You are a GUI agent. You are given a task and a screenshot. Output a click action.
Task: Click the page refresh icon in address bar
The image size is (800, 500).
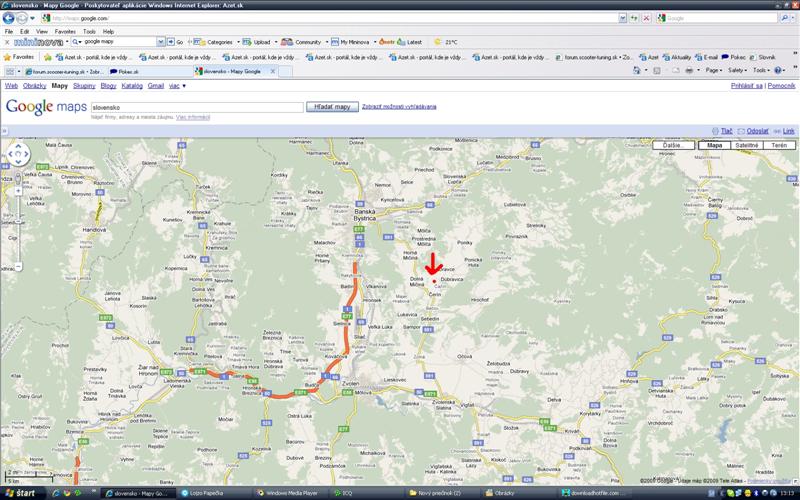[634, 18]
